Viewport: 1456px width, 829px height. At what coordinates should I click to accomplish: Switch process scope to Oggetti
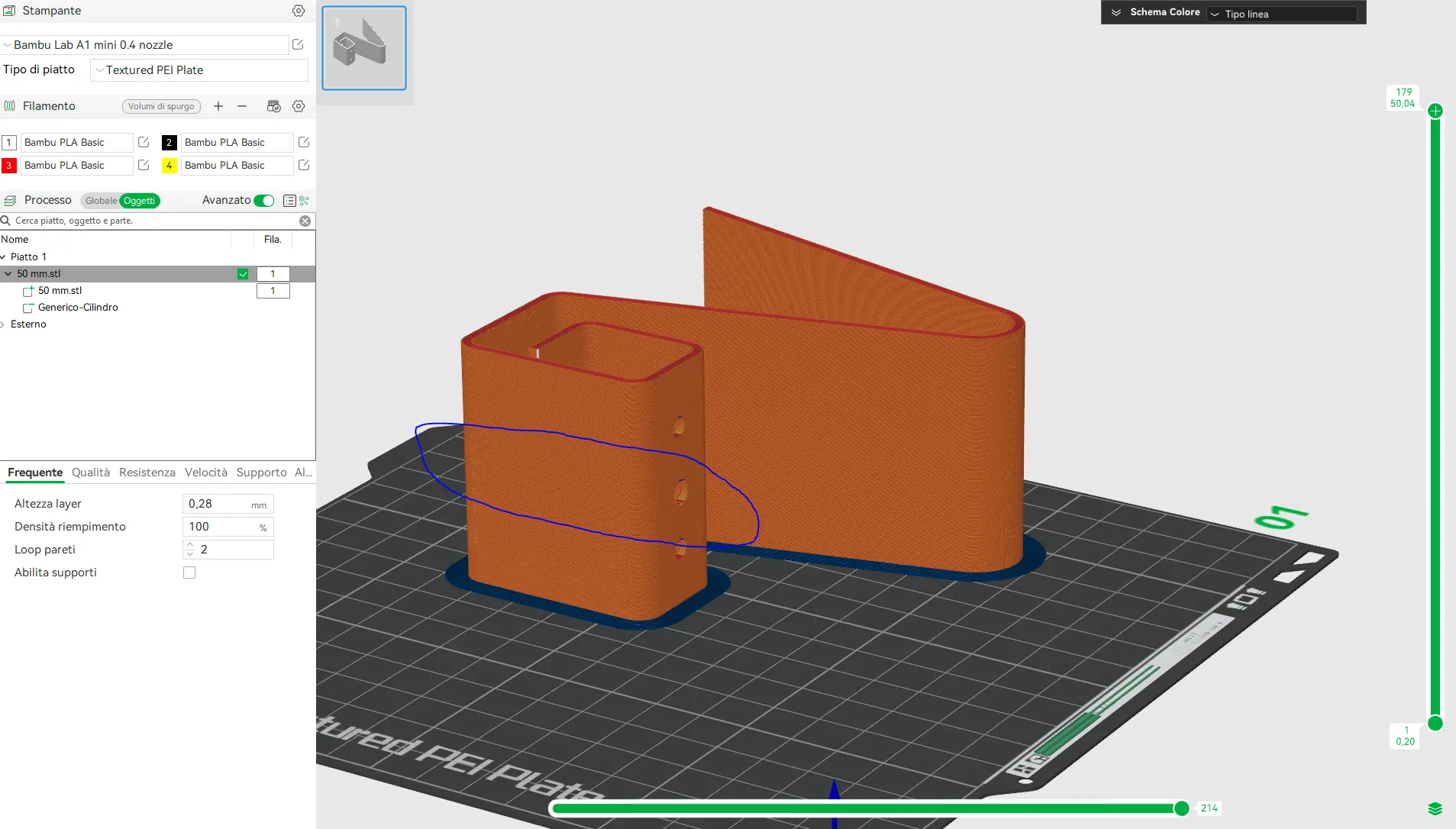point(140,201)
